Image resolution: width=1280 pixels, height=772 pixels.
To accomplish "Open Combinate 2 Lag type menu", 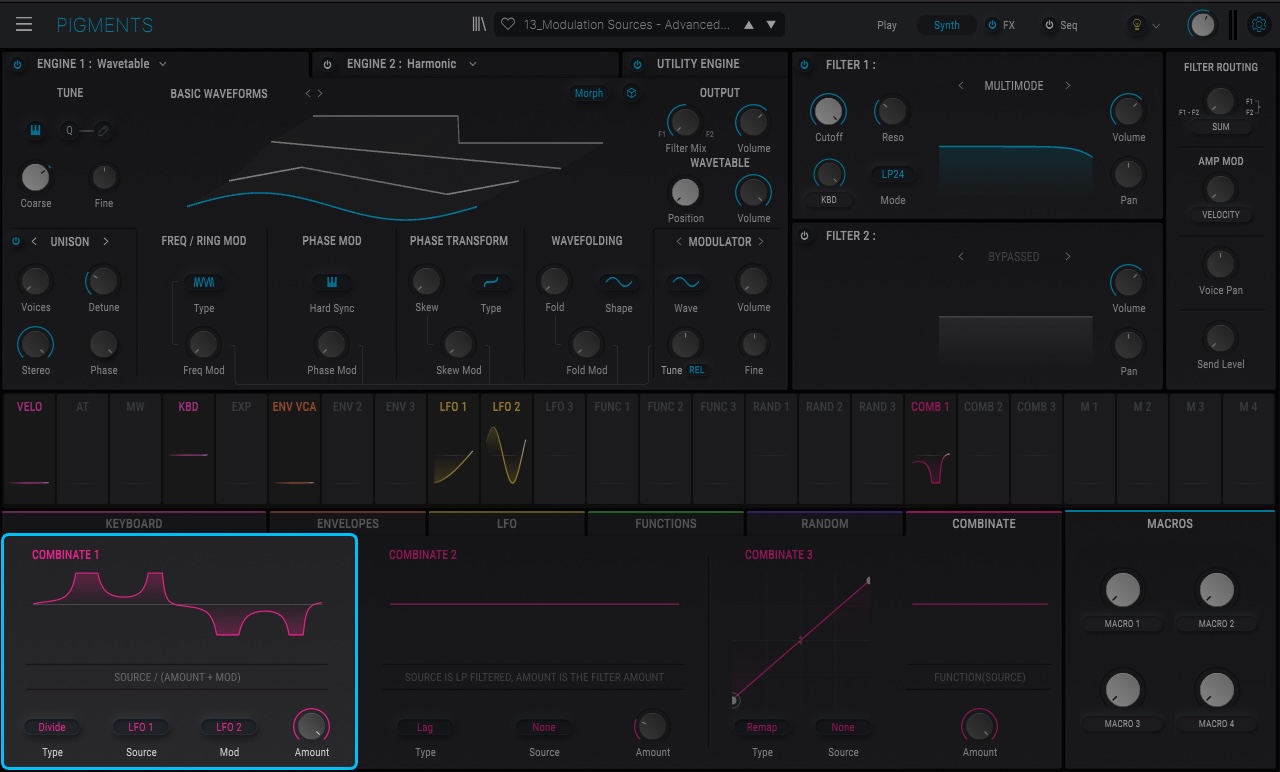I will [x=425, y=727].
